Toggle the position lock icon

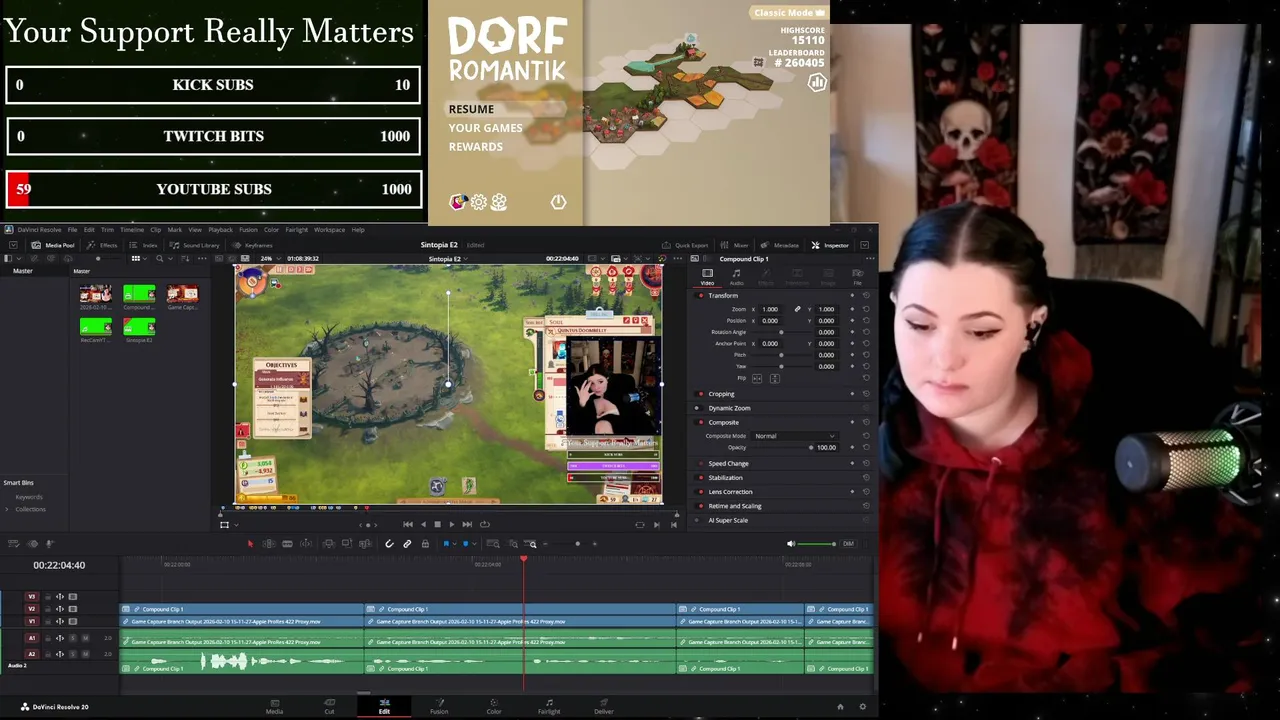(x=425, y=543)
